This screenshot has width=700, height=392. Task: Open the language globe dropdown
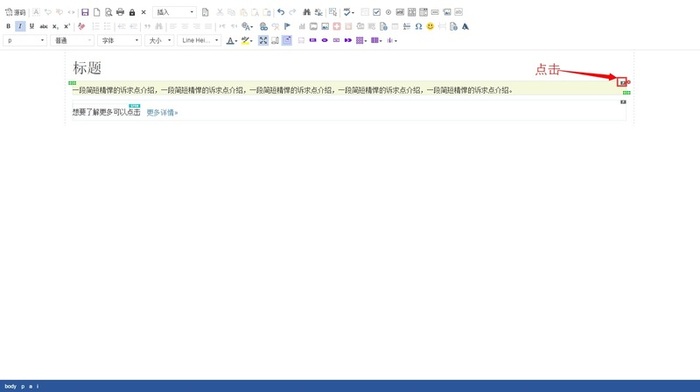pos(247,26)
